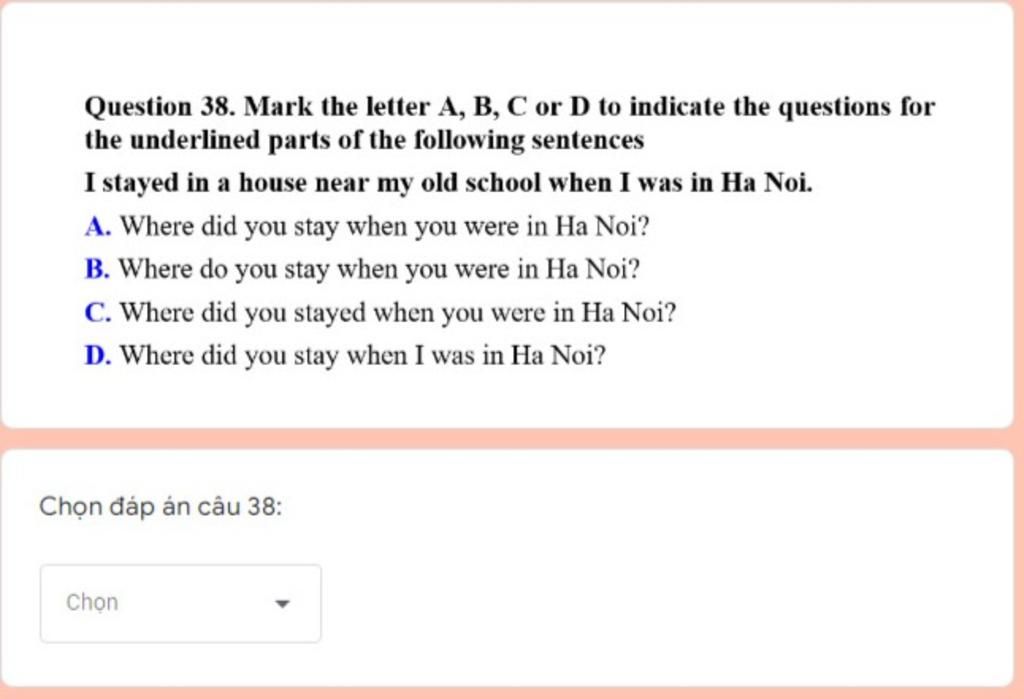Screen dimensions: 1024x699
Task: Click the 'Chọn' placeholder text
Action: pos(92,603)
